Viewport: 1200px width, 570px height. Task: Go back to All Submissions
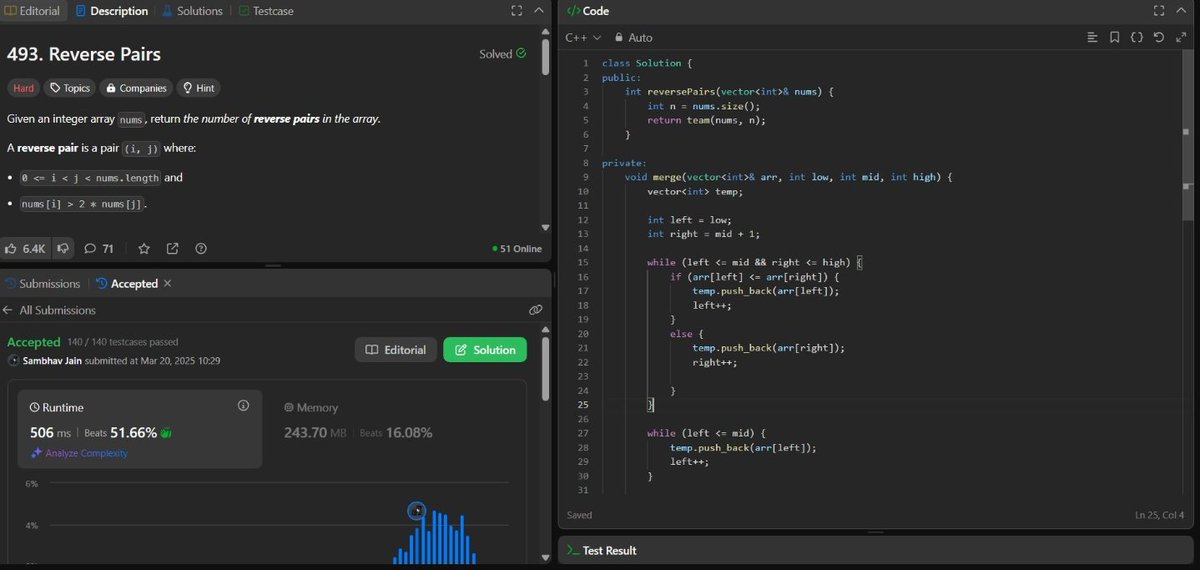coord(49,310)
